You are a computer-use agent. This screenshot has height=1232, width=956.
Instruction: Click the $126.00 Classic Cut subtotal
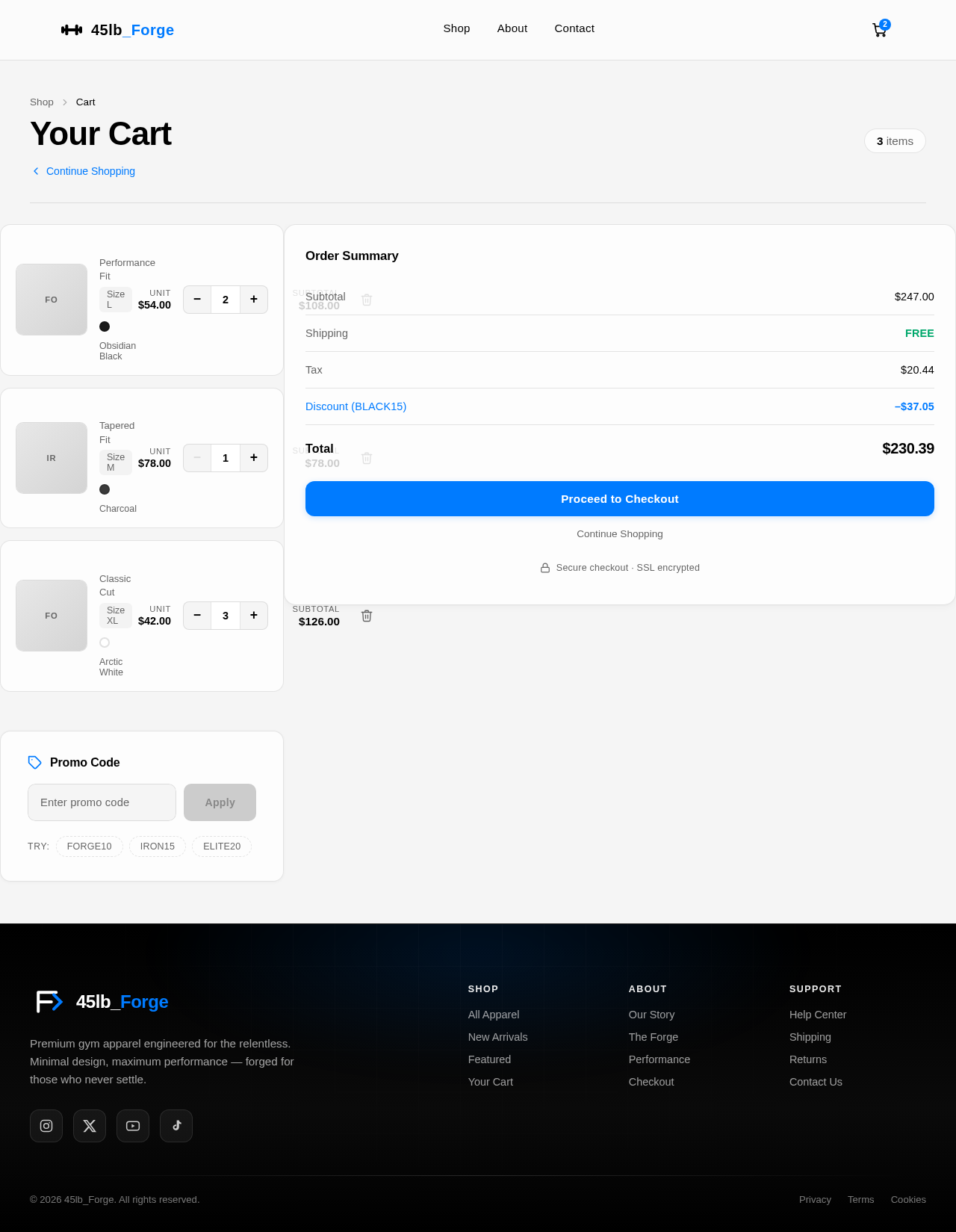point(319,622)
